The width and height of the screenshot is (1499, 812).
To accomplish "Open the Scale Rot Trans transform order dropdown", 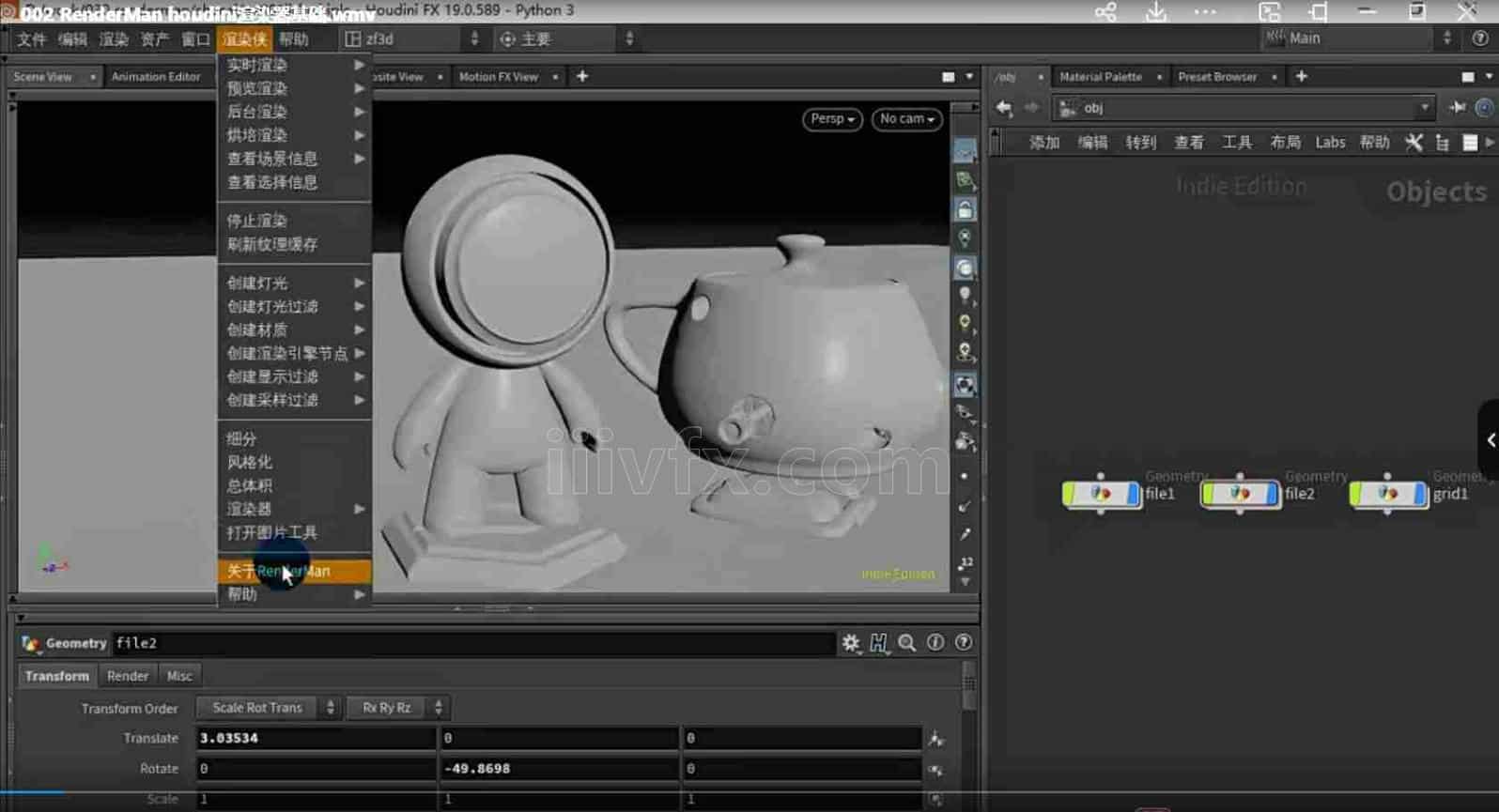I will pos(267,708).
